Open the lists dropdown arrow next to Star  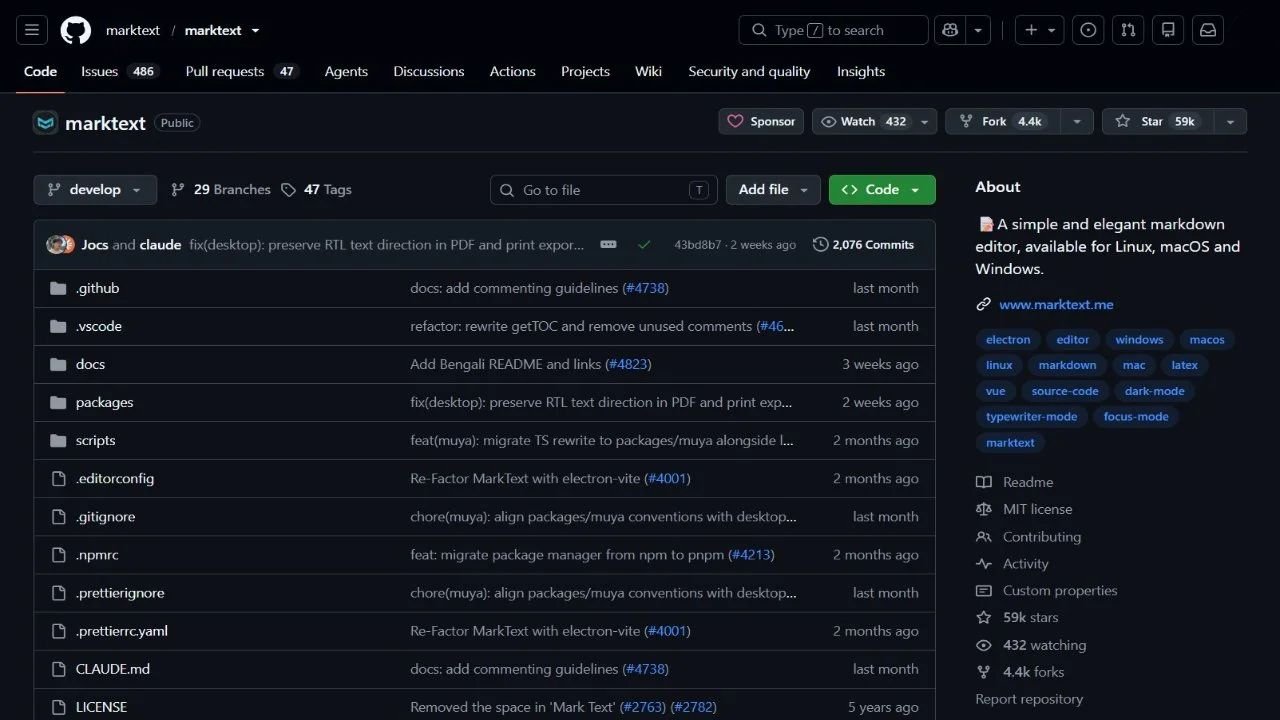tap(1230, 121)
